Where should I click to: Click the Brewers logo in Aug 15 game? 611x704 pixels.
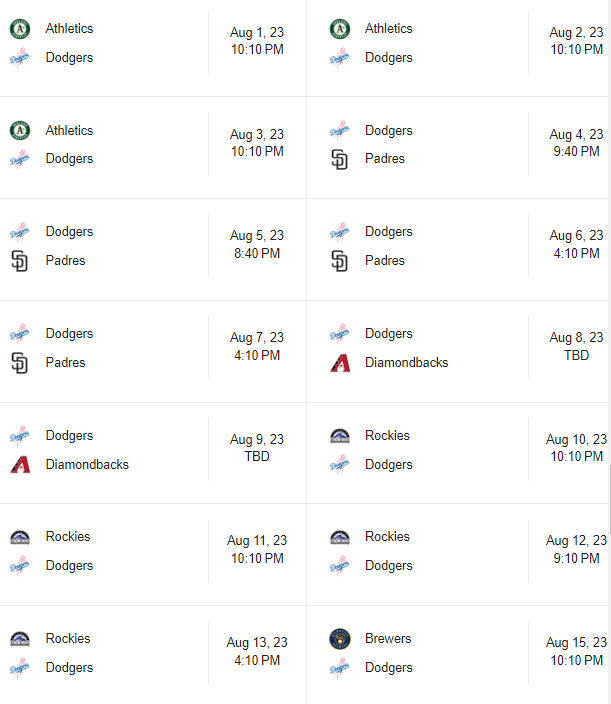(x=340, y=639)
